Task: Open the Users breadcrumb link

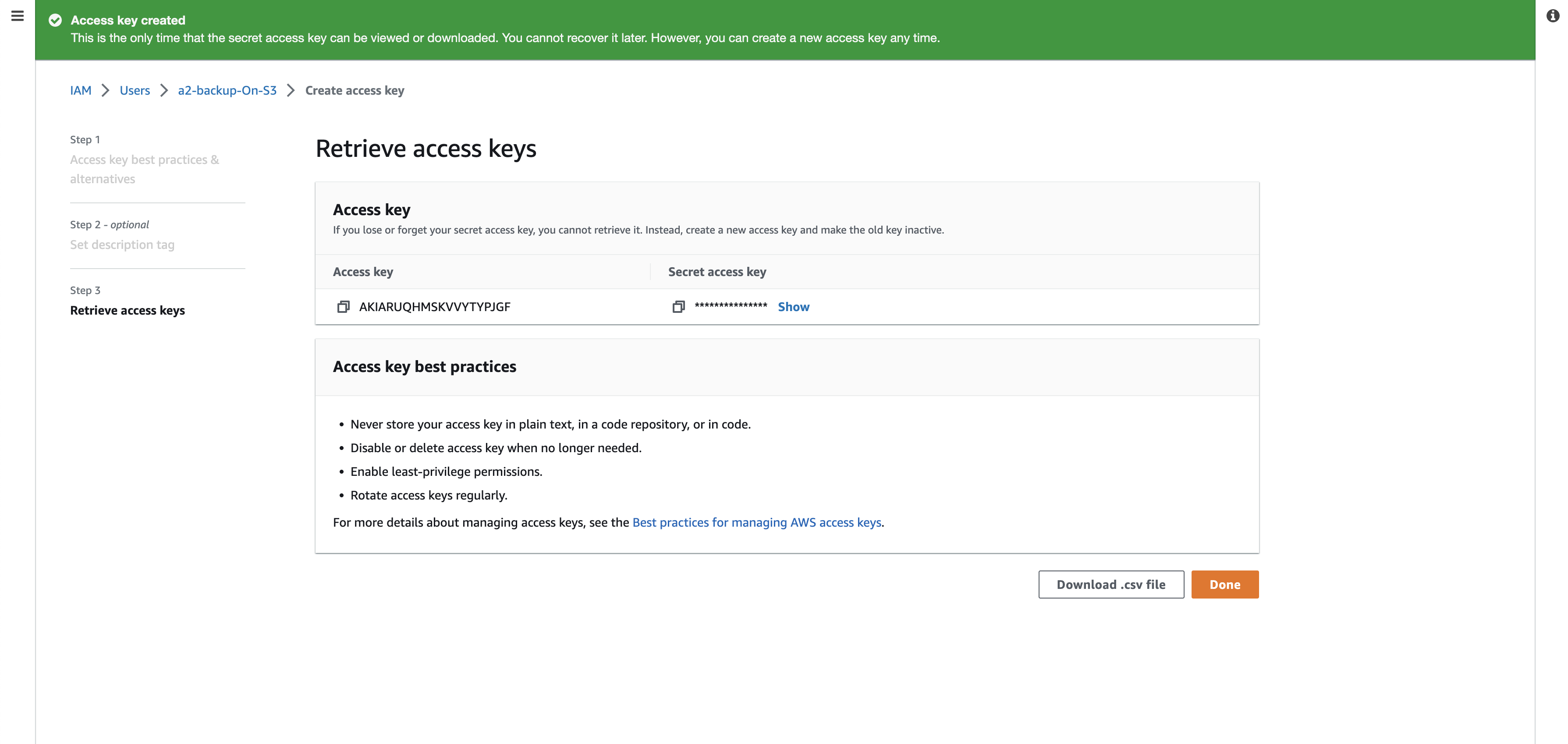Action: (x=135, y=90)
